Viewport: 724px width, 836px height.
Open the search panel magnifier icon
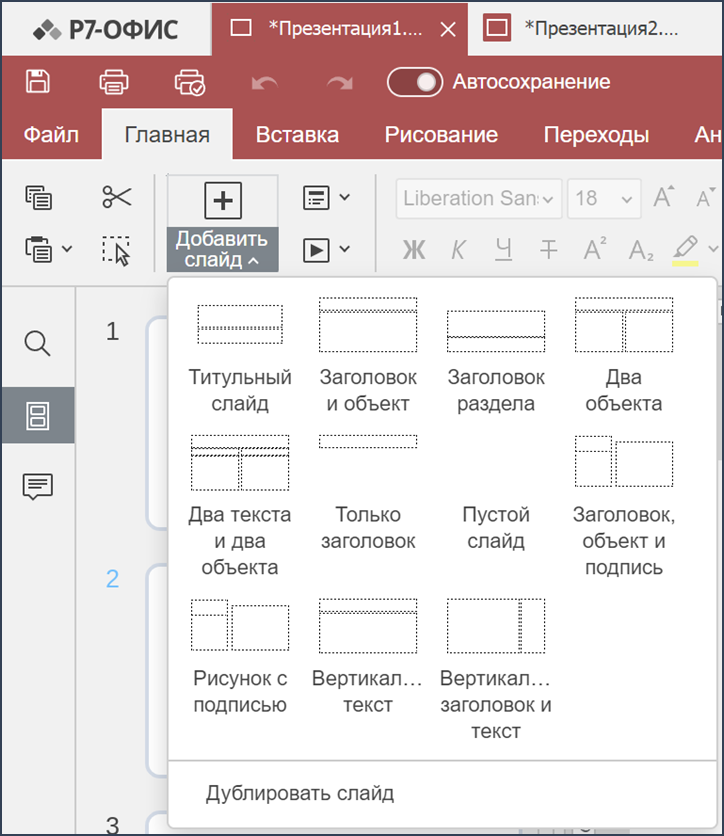point(37,343)
